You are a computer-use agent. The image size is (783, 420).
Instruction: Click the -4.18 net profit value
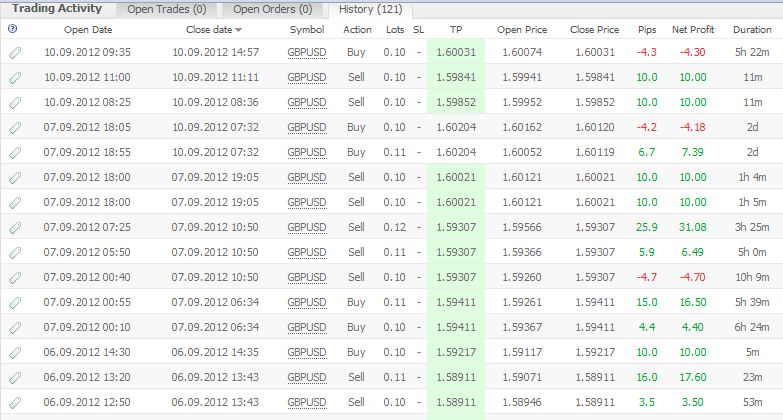pyautogui.click(x=693, y=127)
